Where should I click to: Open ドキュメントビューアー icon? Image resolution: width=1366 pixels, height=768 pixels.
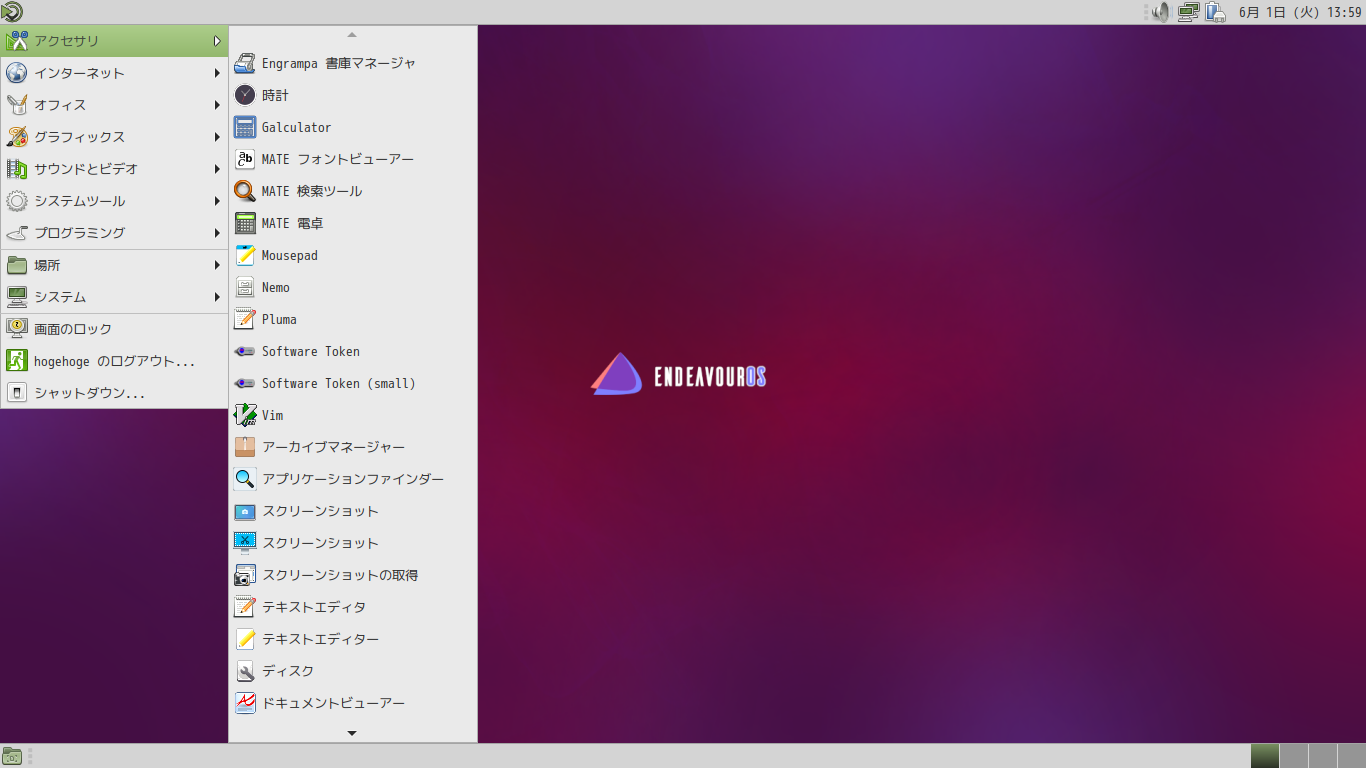(x=245, y=703)
